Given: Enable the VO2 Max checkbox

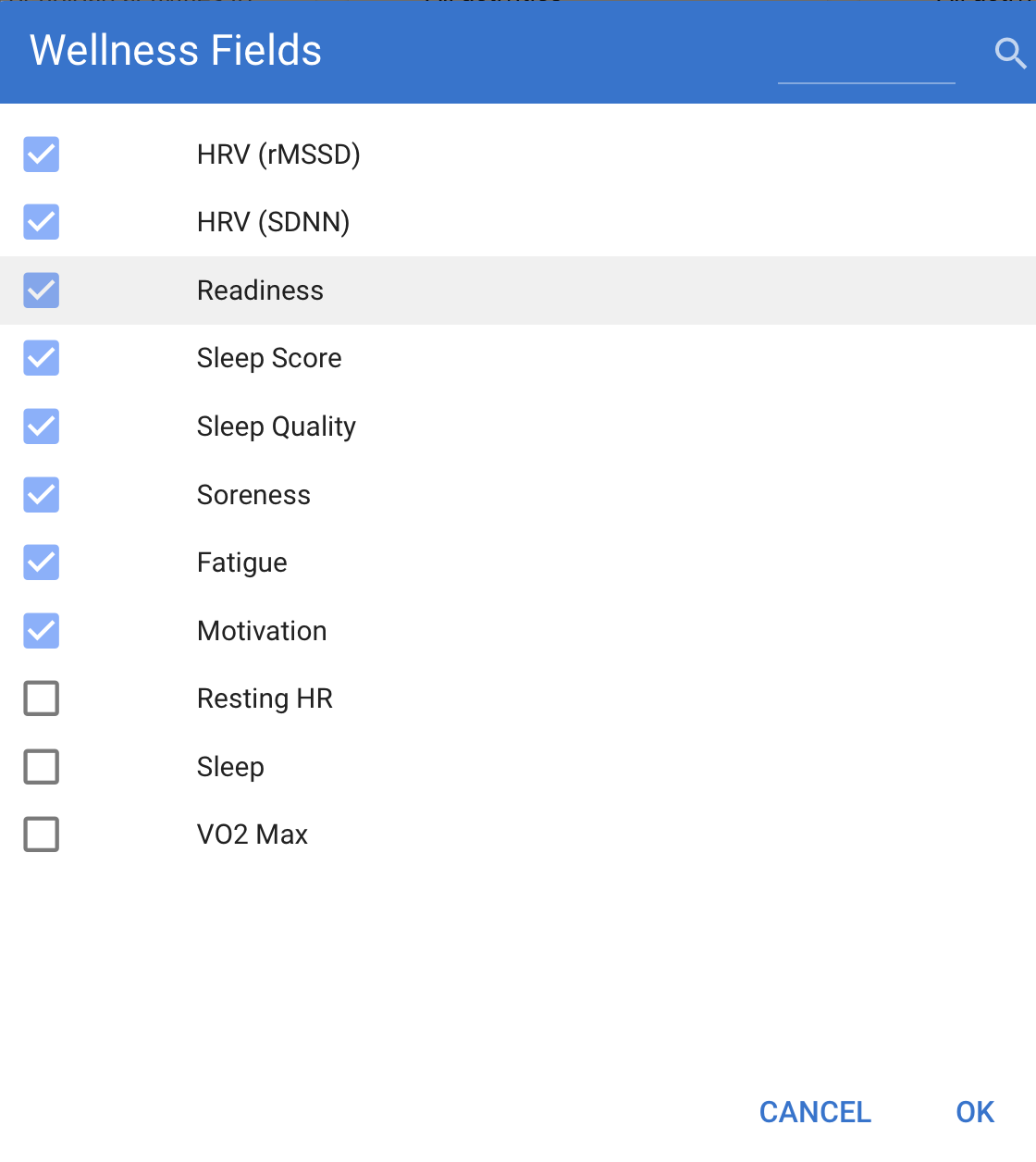Looking at the screenshot, I should [x=42, y=834].
